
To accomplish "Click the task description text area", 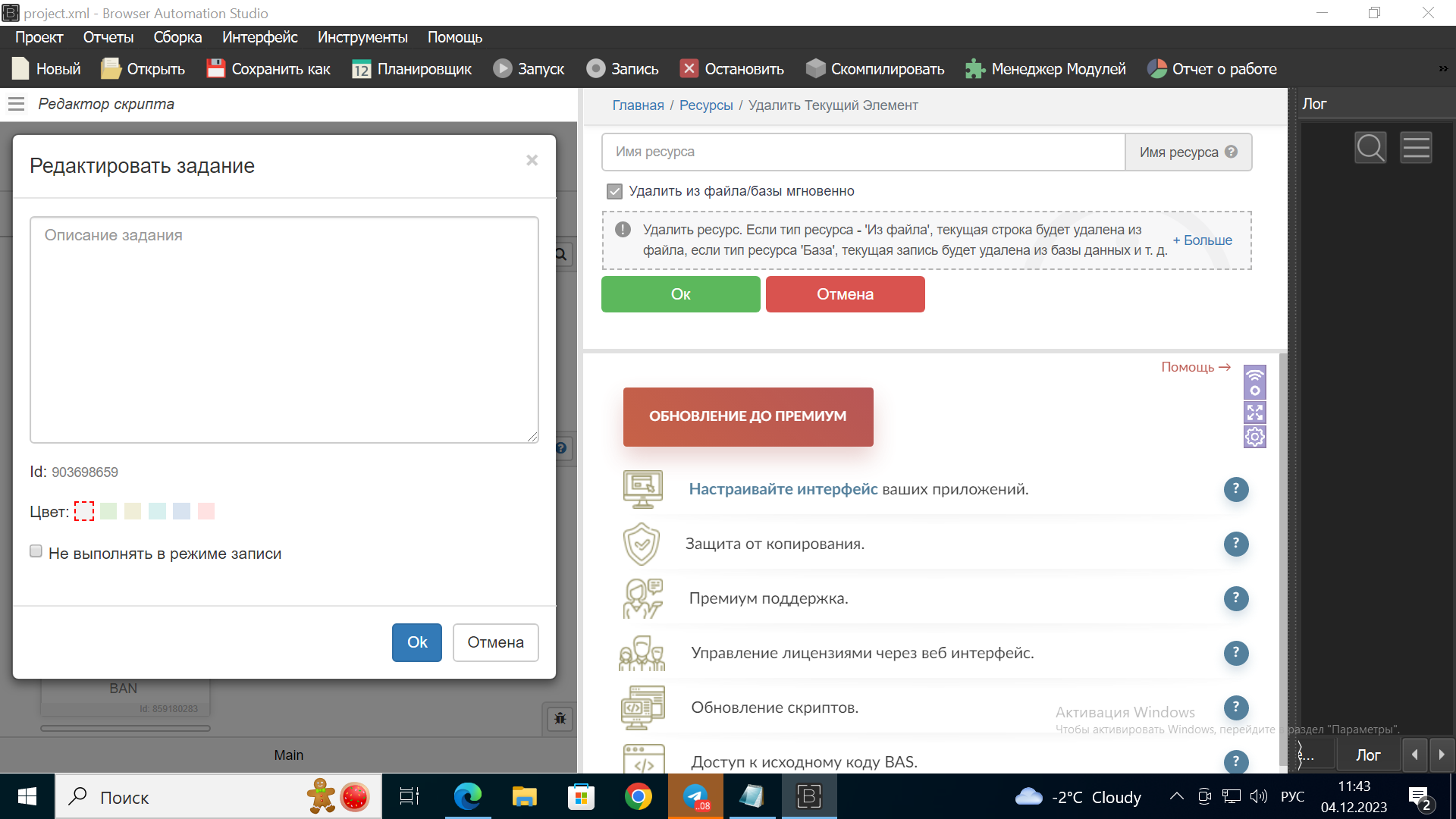I will pyautogui.click(x=284, y=330).
